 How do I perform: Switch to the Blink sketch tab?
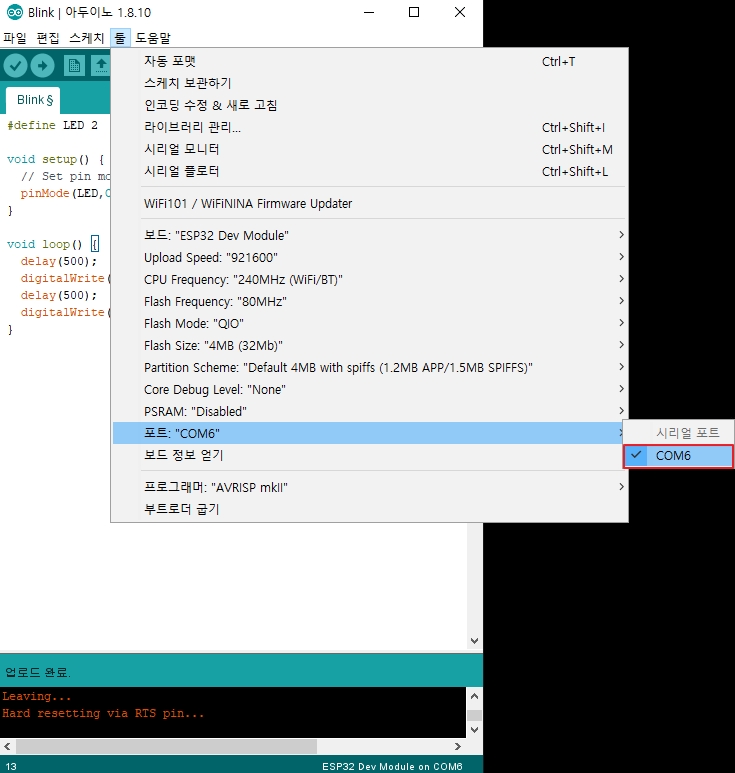[34, 100]
